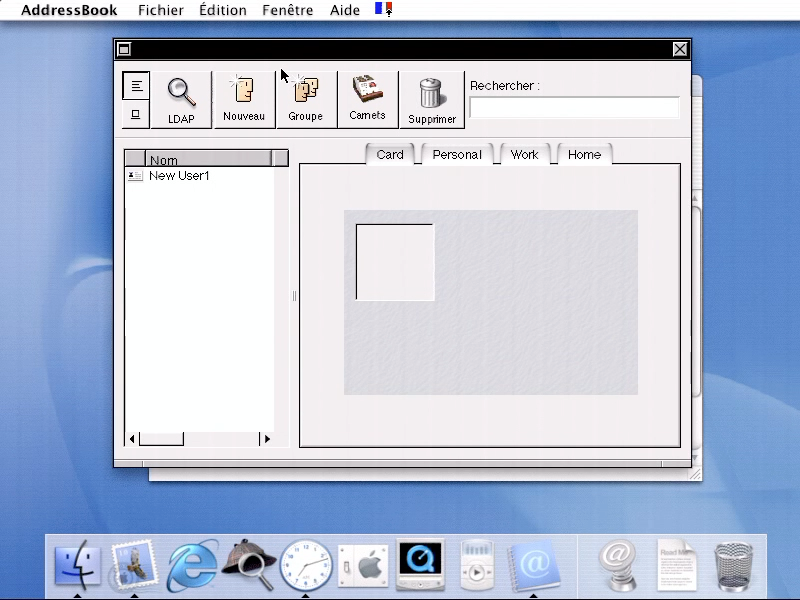Open the Read Me document in Dock
800x600 pixels.
pyautogui.click(x=677, y=566)
